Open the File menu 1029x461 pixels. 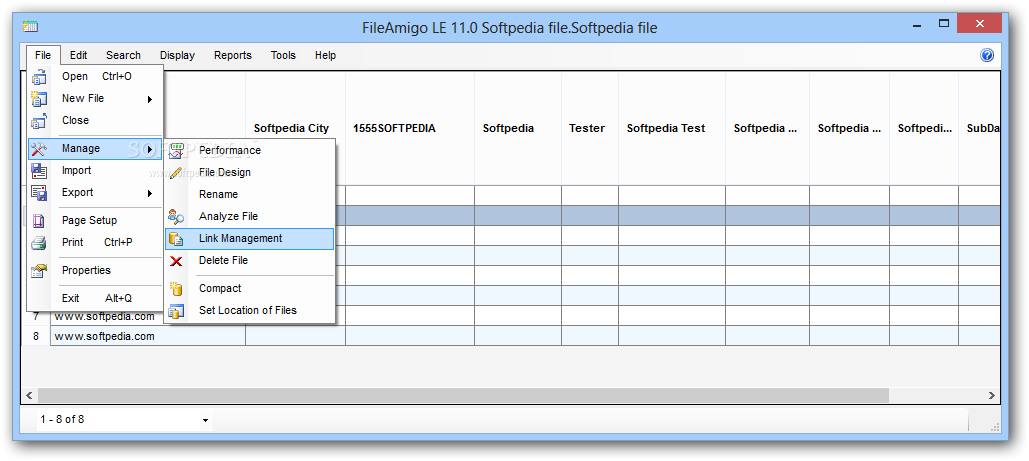coord(43,55)
